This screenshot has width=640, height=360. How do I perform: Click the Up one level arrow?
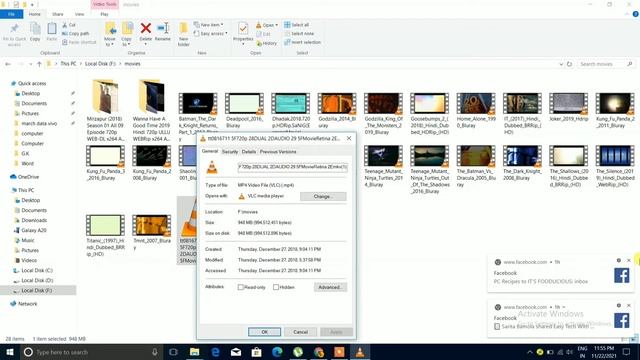coord(39,64)
